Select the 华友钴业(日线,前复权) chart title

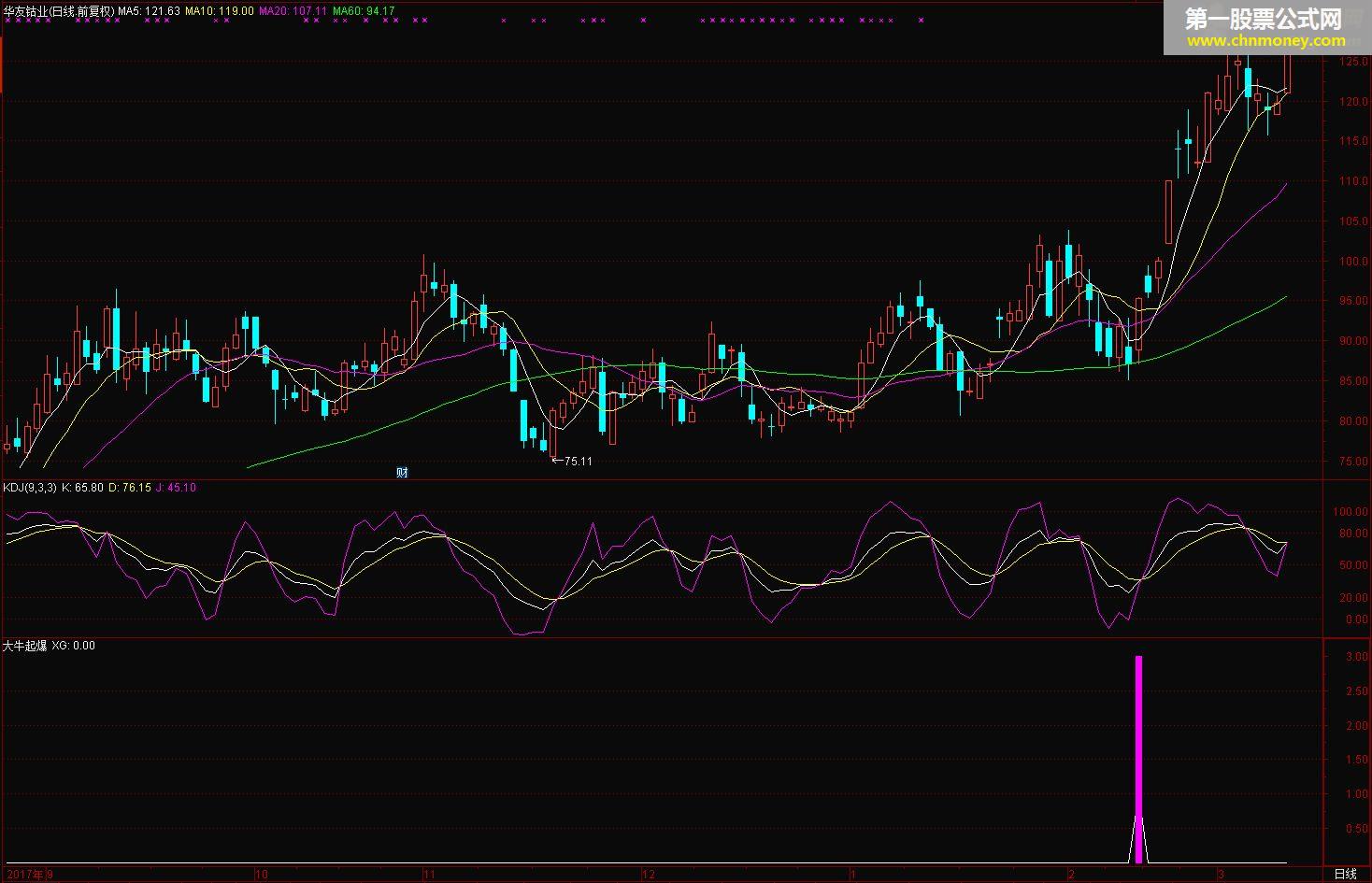coord(59,11)
